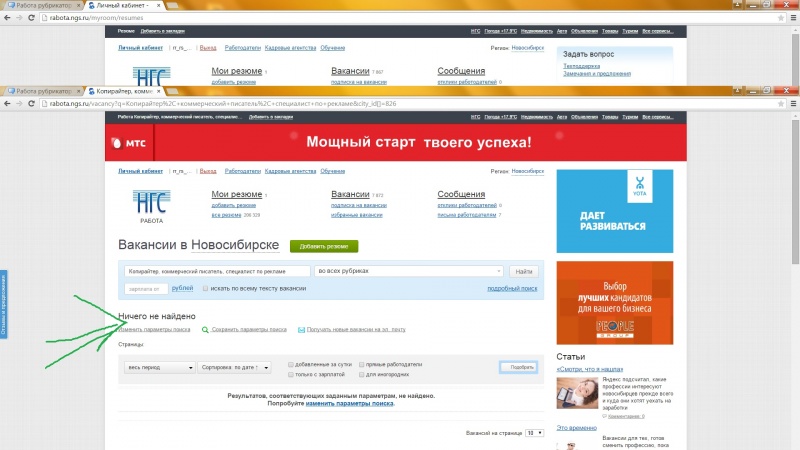Enable 'искать по всему тексту вакансии' checkbox
This screenshot has height=450, width=800.
[205, 288]
